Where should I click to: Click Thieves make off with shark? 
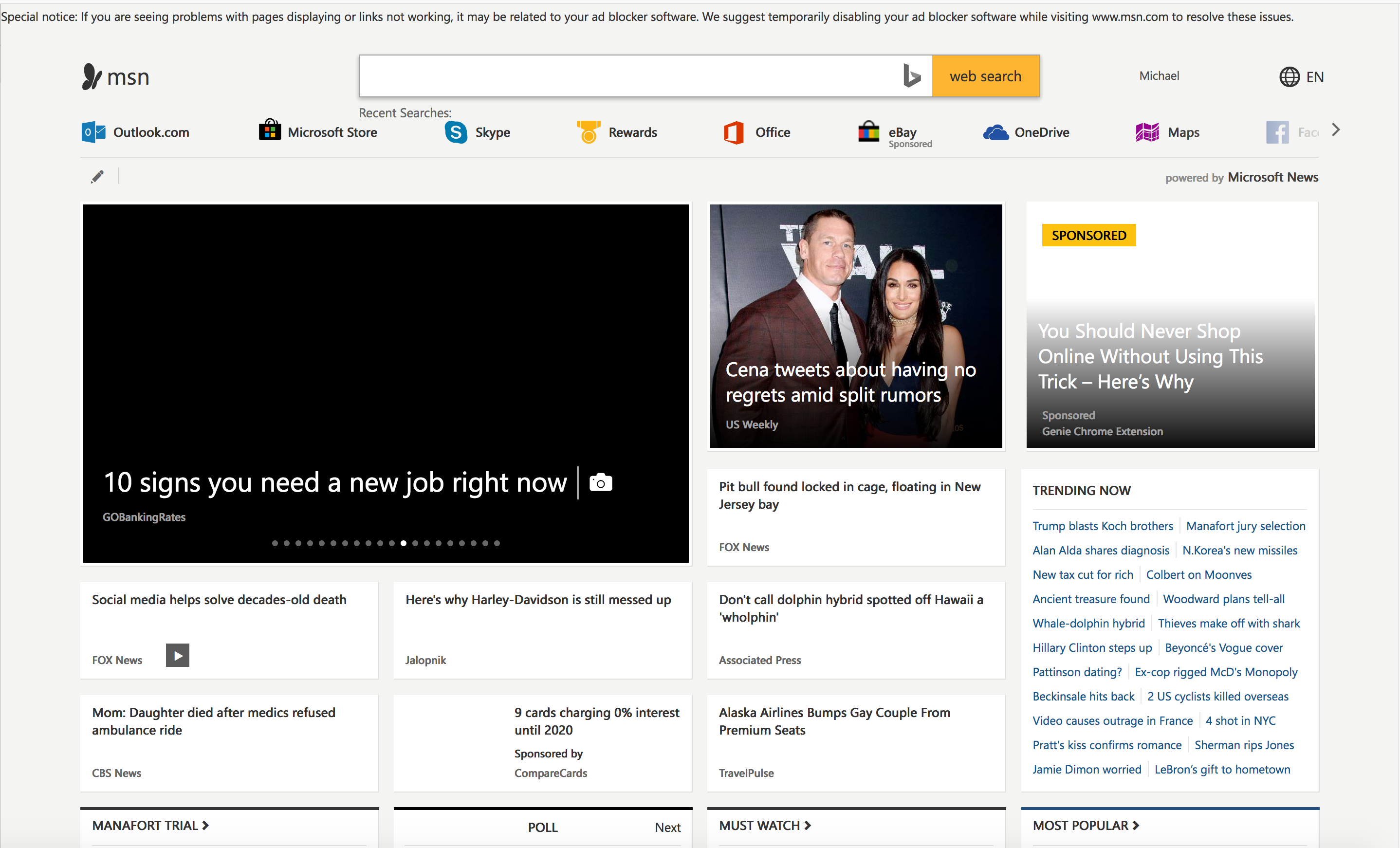1229,624
